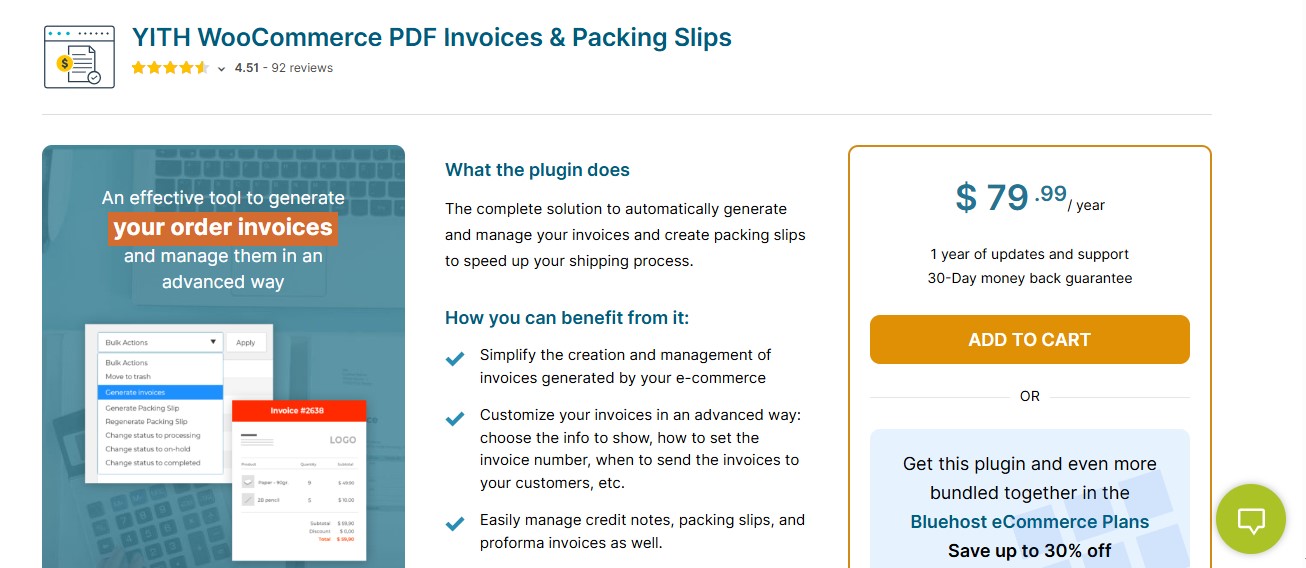
Task: Click checkmark beside 'Customize your invoices' benefit
Action: [x=455, y=418]
